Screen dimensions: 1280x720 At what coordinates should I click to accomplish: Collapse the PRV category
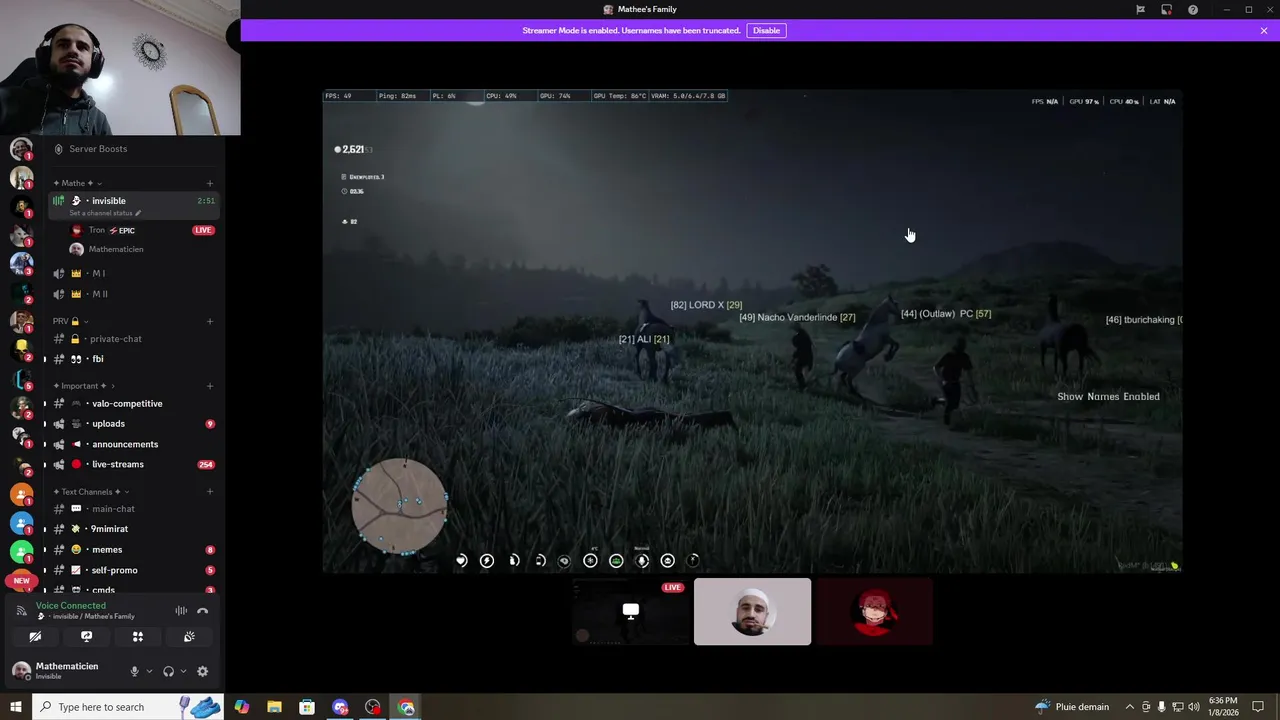point(70,321)
